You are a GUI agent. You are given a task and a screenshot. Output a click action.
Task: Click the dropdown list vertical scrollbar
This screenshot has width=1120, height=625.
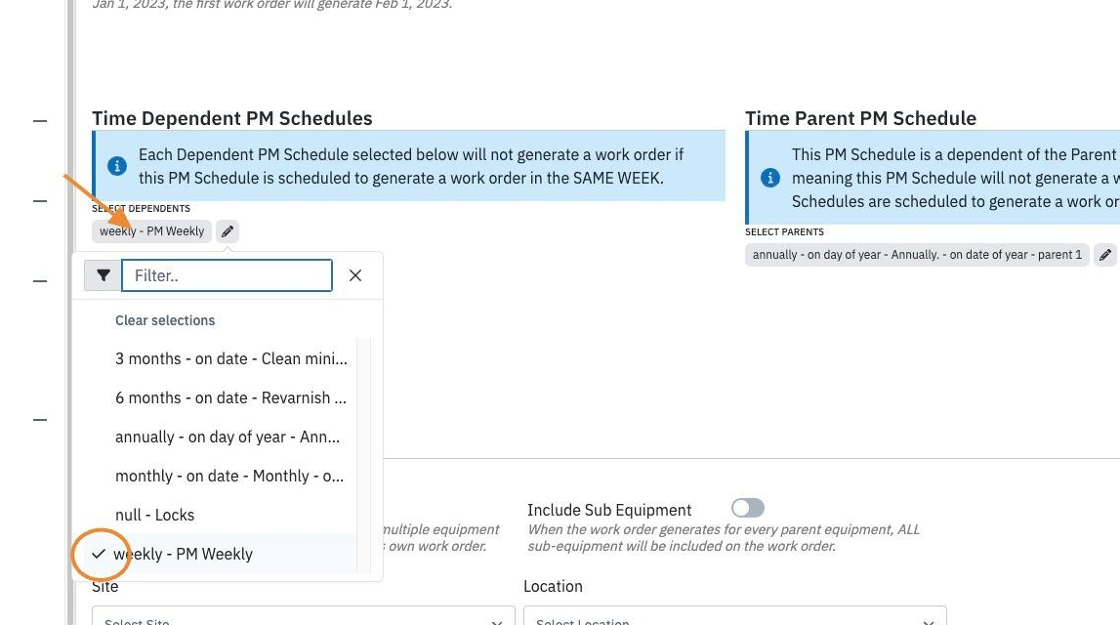coord(364,456)
